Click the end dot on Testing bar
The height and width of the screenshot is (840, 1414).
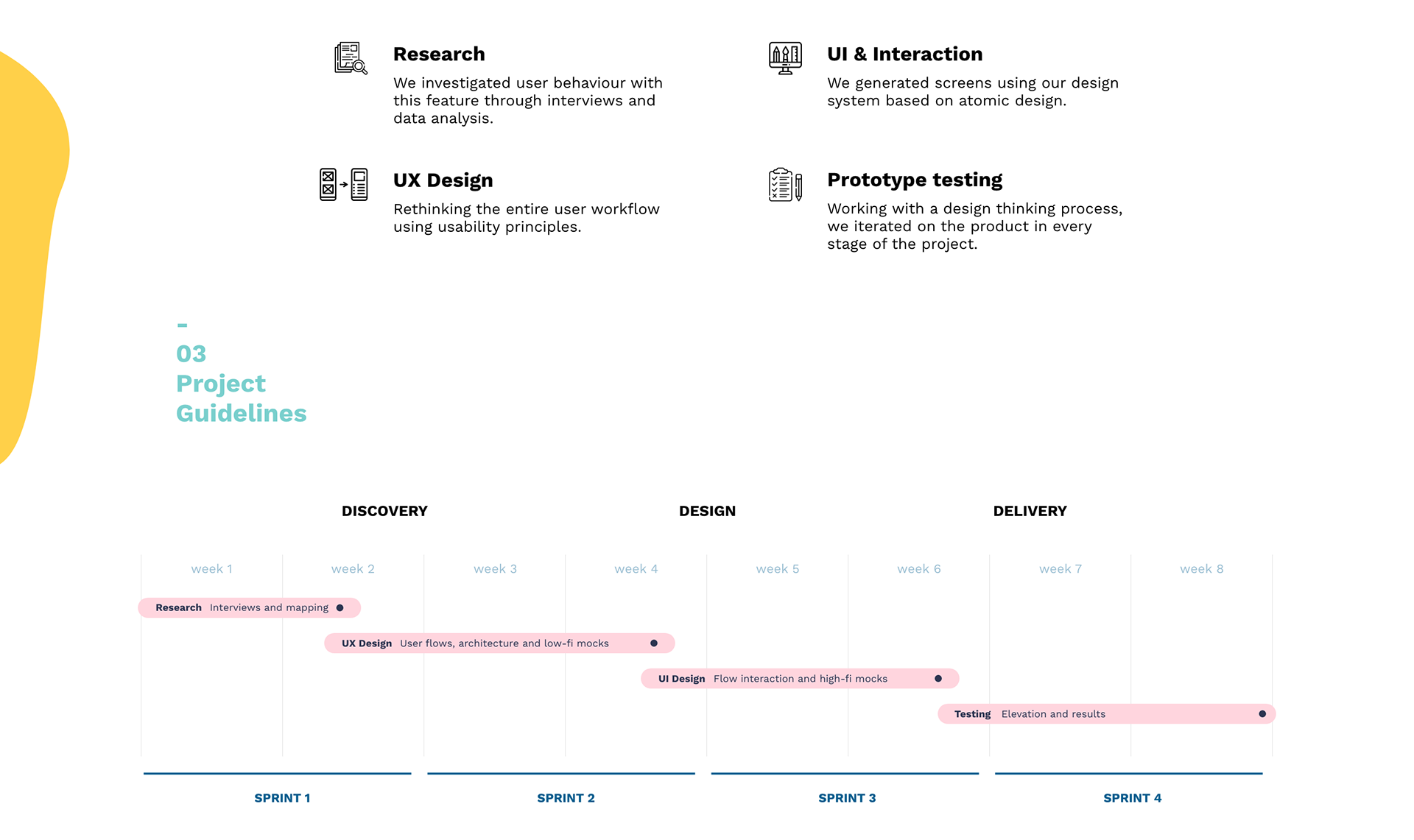click(1262, 714)
